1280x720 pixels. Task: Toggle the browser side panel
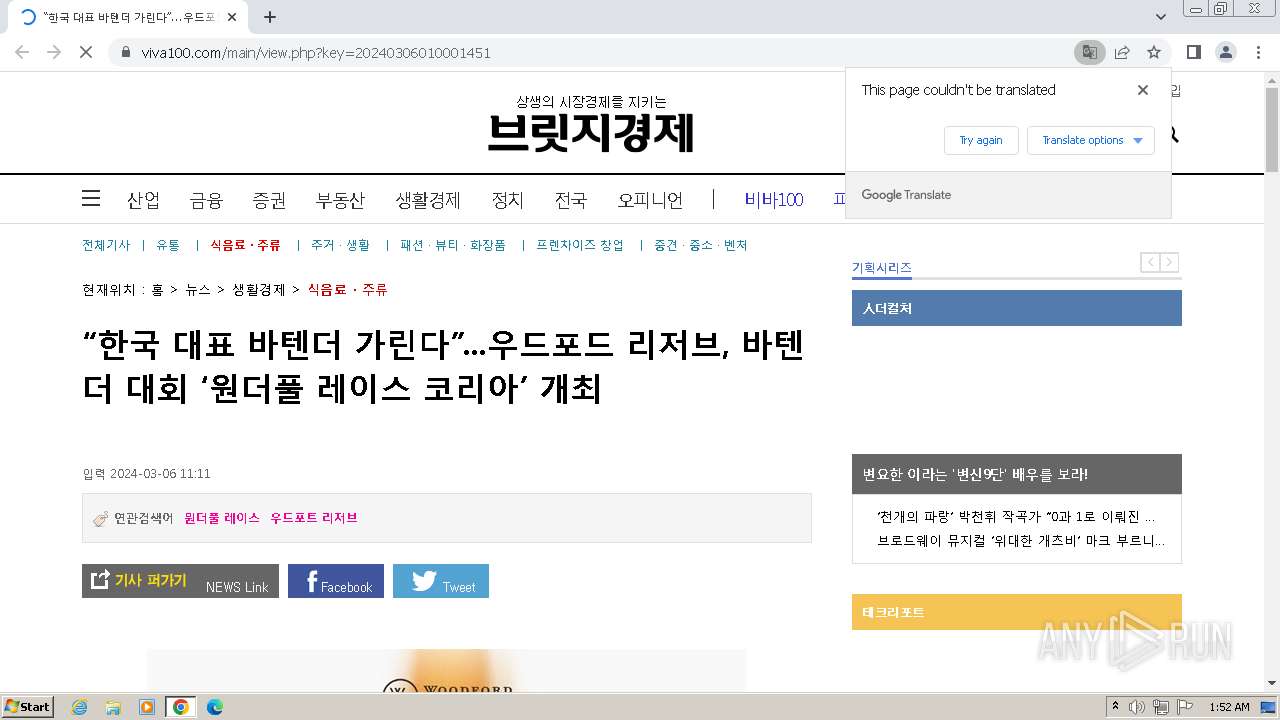coord(1193,52)
